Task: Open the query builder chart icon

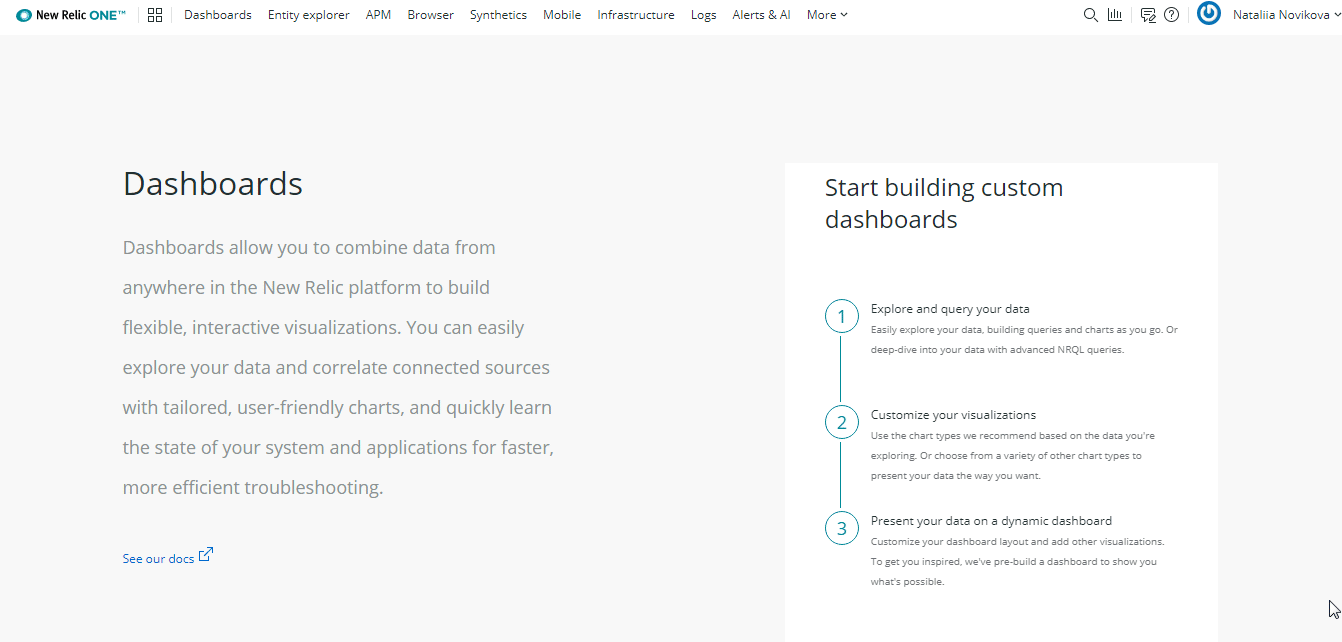Action: (1115, 15)
